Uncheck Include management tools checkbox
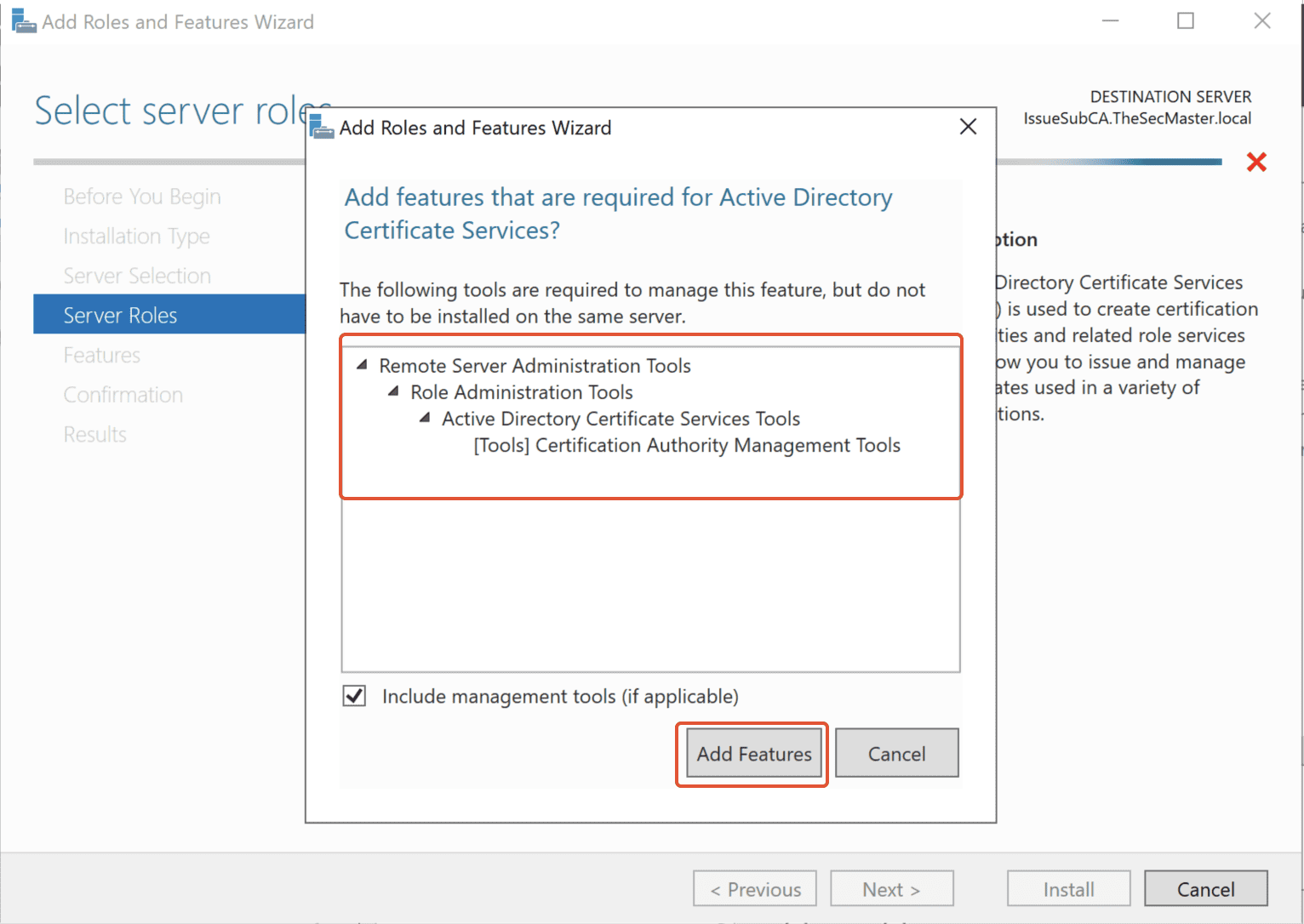Viewport: 1304px width, 924px height. 354,696
